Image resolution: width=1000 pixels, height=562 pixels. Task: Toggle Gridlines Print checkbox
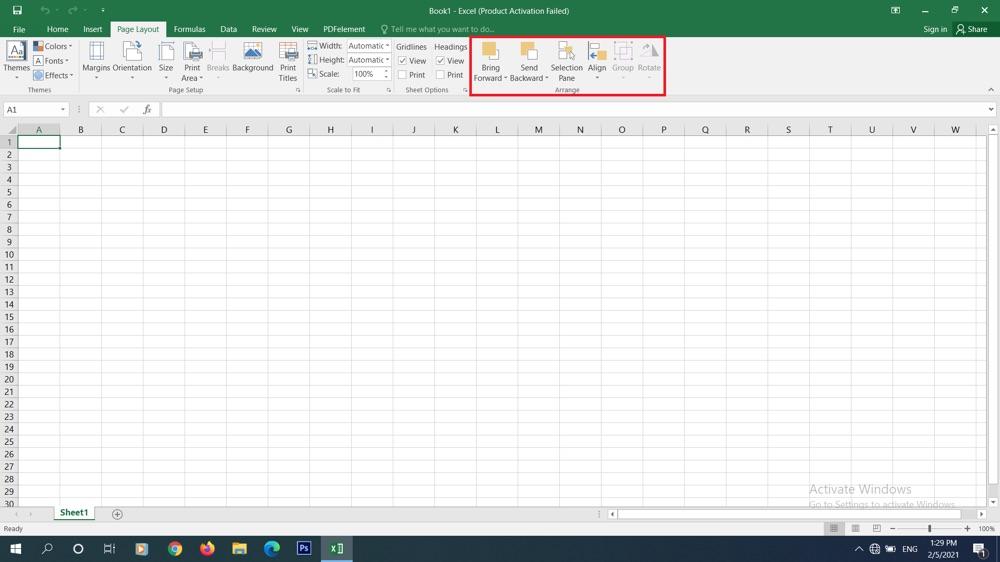pos(402,75)
